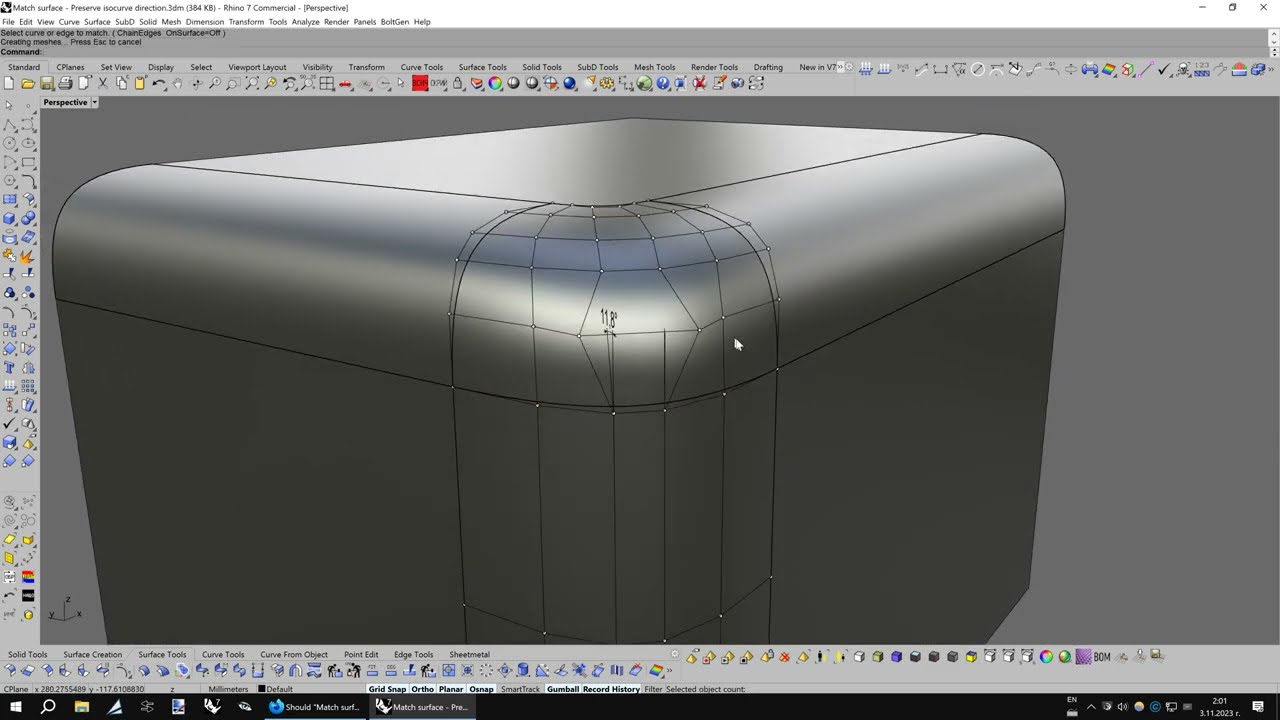The height and width of the screenshot is (720, 1280).
Task: Click the Filter pane in status bar
Action: pyautogui.click(x=653, y=689)
